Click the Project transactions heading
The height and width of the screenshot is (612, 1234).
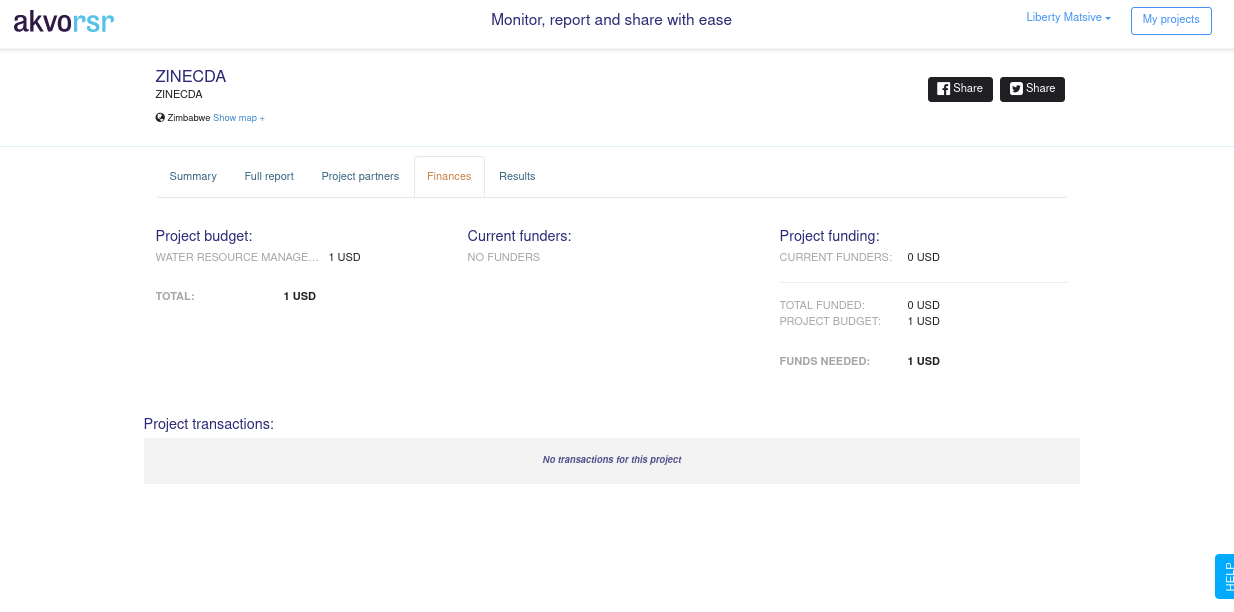coord(209,424)
